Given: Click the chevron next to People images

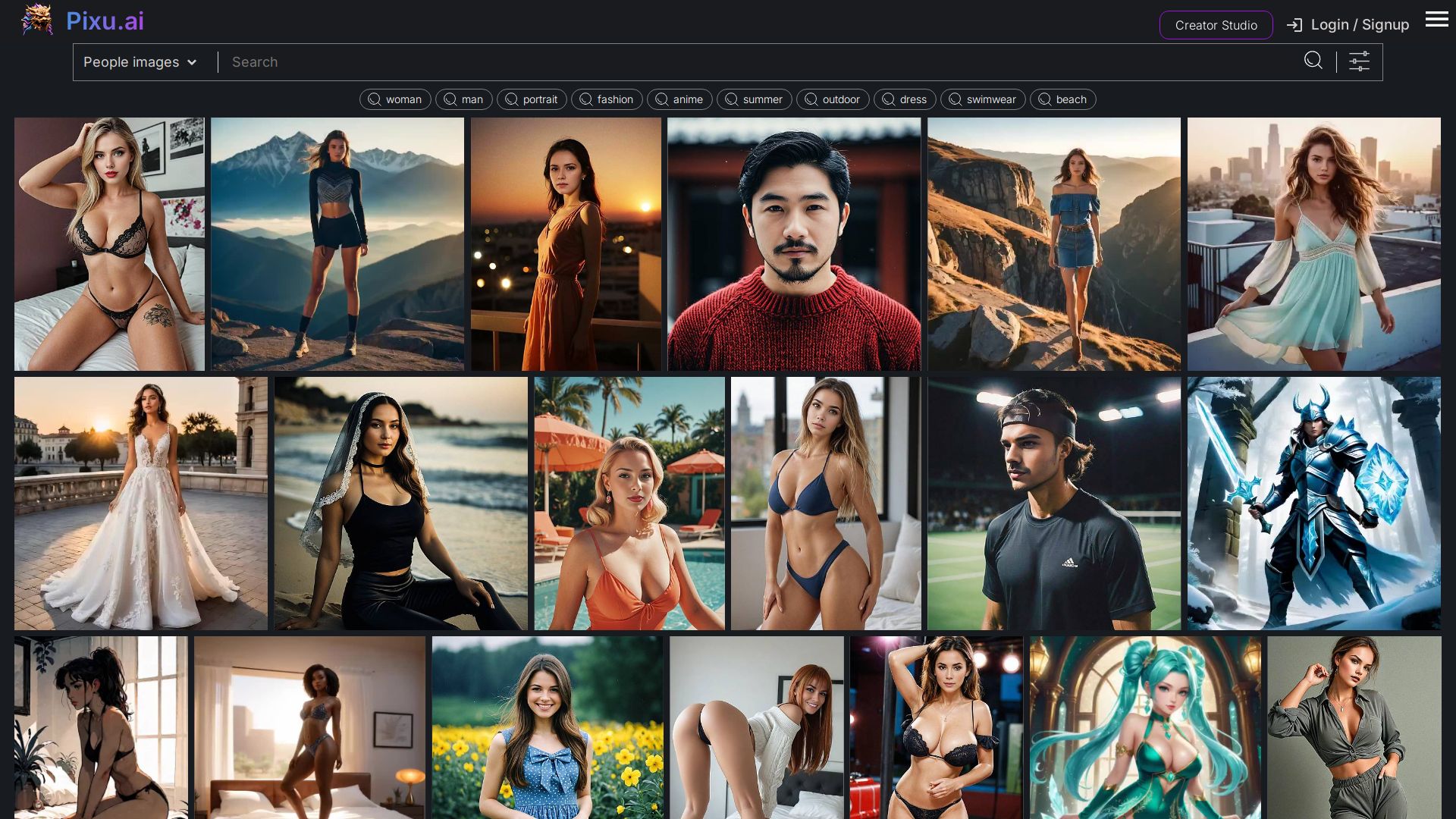Looking at the screenshot, I should tap(192, 62).
